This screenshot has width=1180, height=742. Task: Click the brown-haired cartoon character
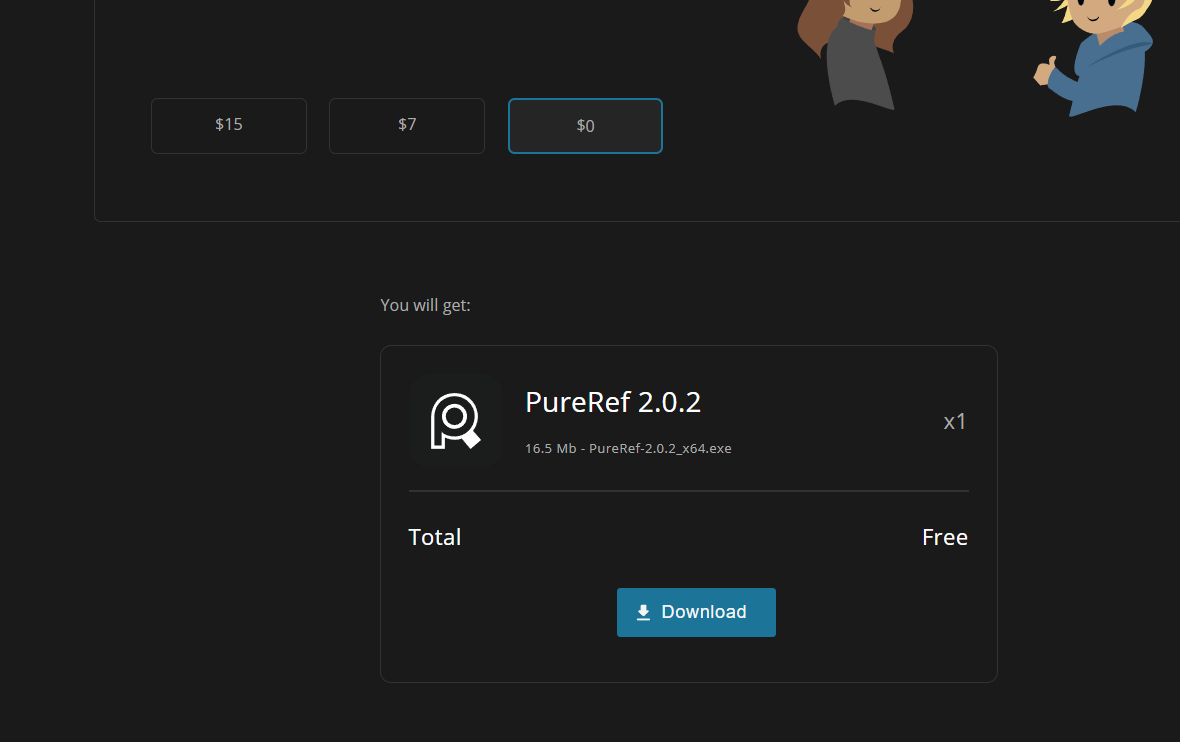pyautogui.click(x=855, y=54)
